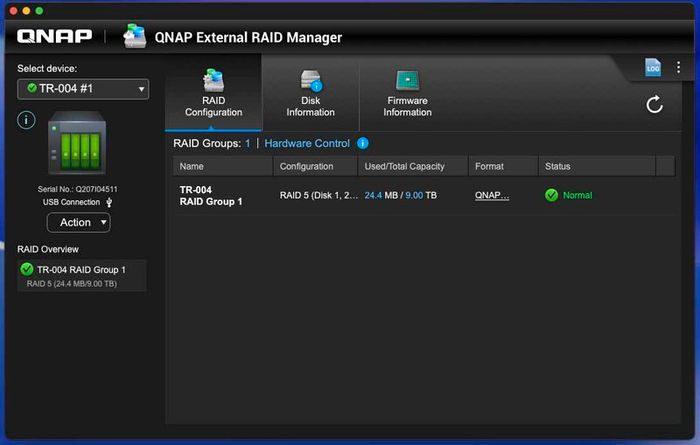Click the Serial No.: Q207I04511 text
The height and width of the screenshot is (445, 700).
tap(78, 189)
